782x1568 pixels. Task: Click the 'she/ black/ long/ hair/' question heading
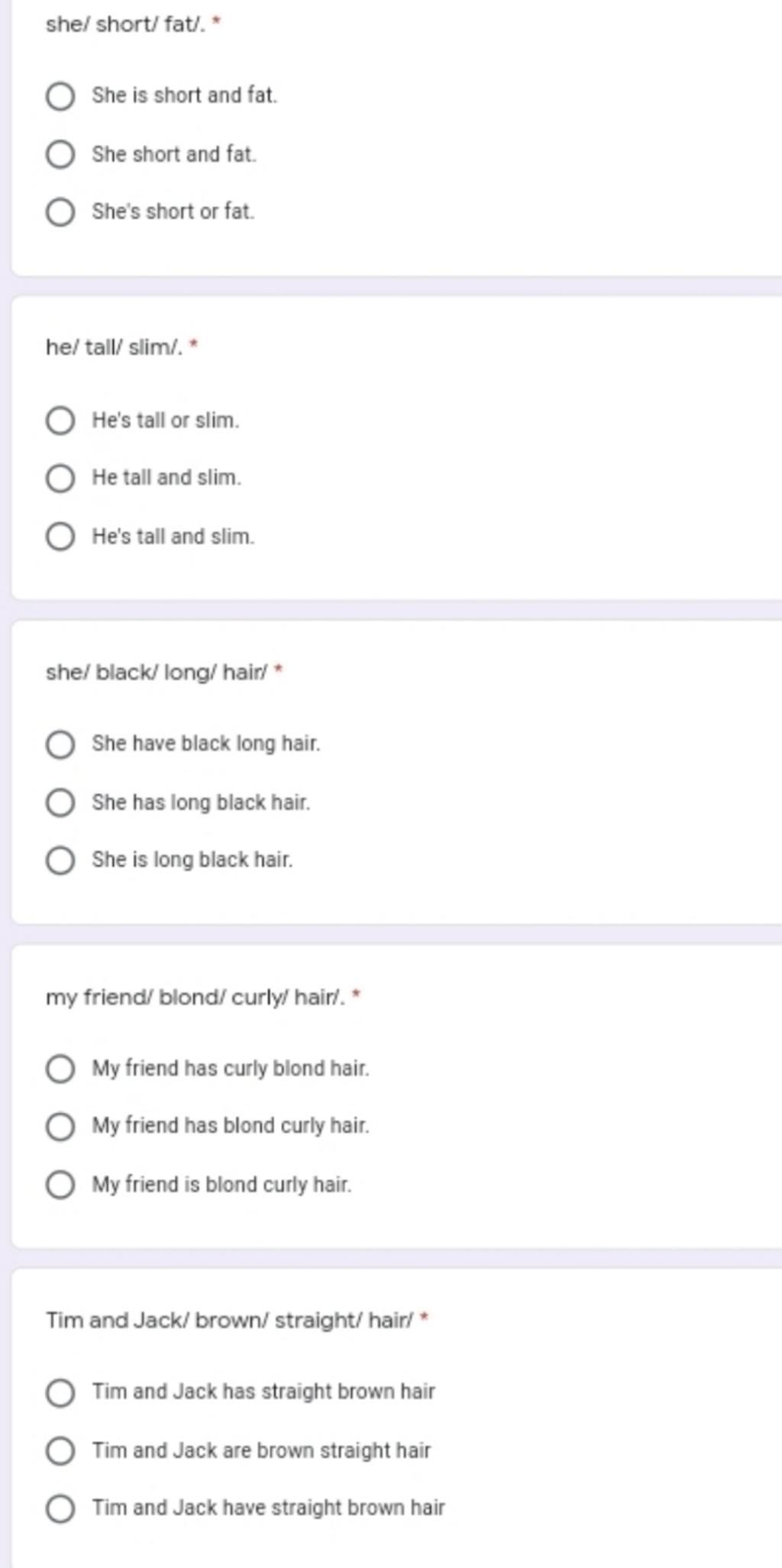[157, 673]
